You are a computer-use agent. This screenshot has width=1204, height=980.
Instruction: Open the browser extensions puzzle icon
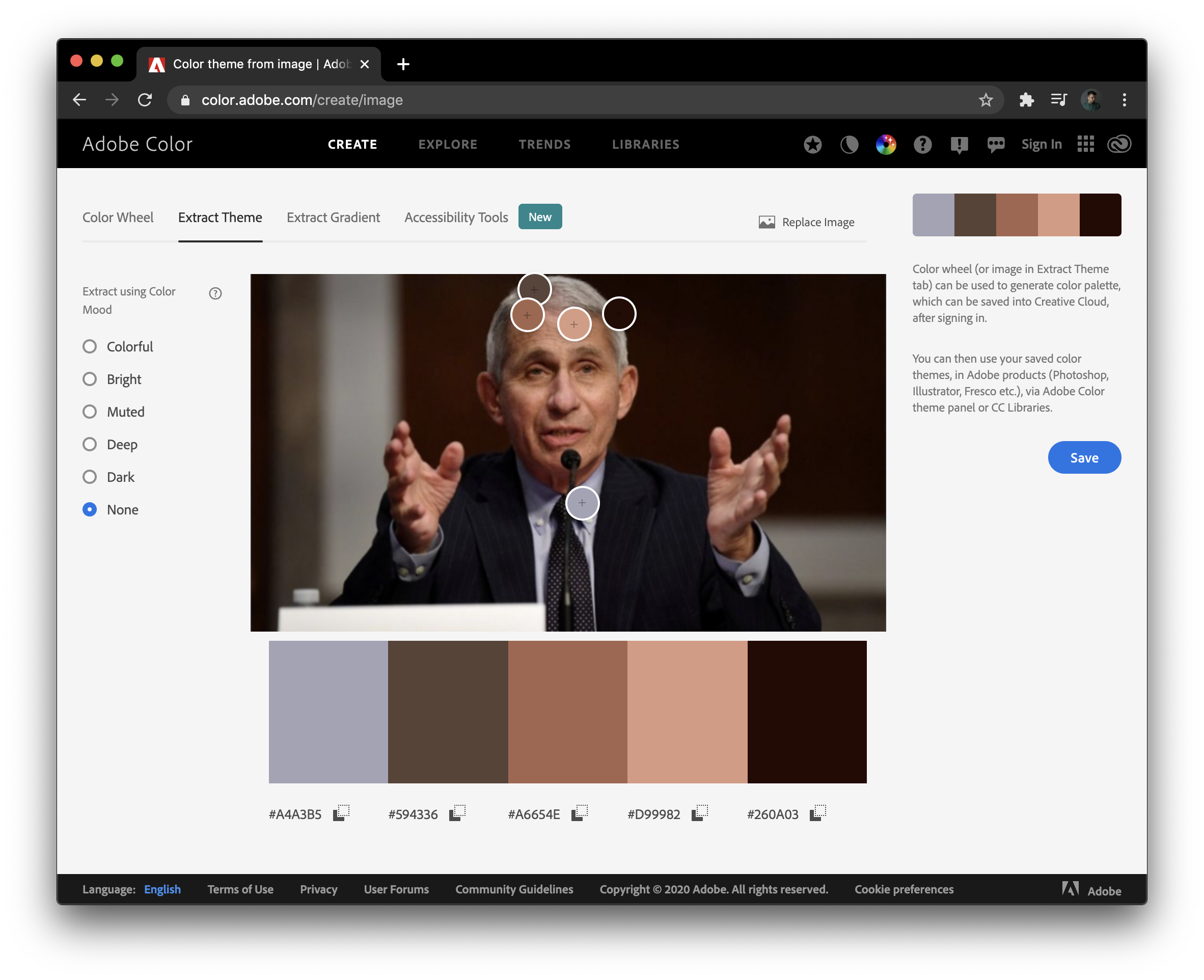click(x=1026, y=100)
